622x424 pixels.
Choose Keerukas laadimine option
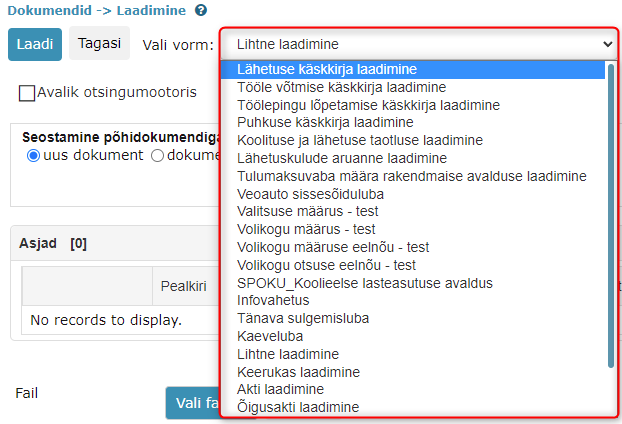[298, 372]
